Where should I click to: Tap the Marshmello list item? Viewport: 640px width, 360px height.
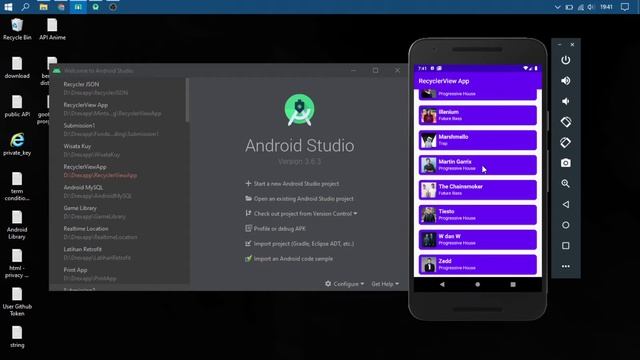tap(478, 140)
